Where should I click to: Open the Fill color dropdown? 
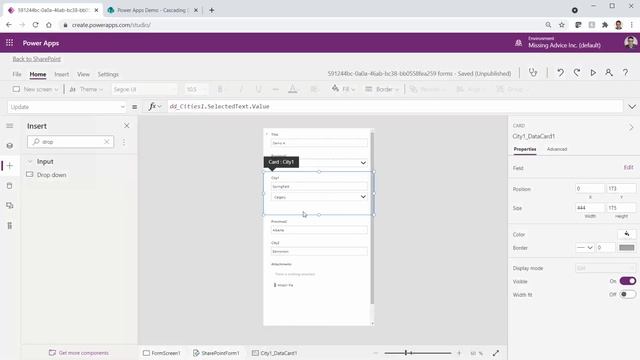click(x=343, y=89)
